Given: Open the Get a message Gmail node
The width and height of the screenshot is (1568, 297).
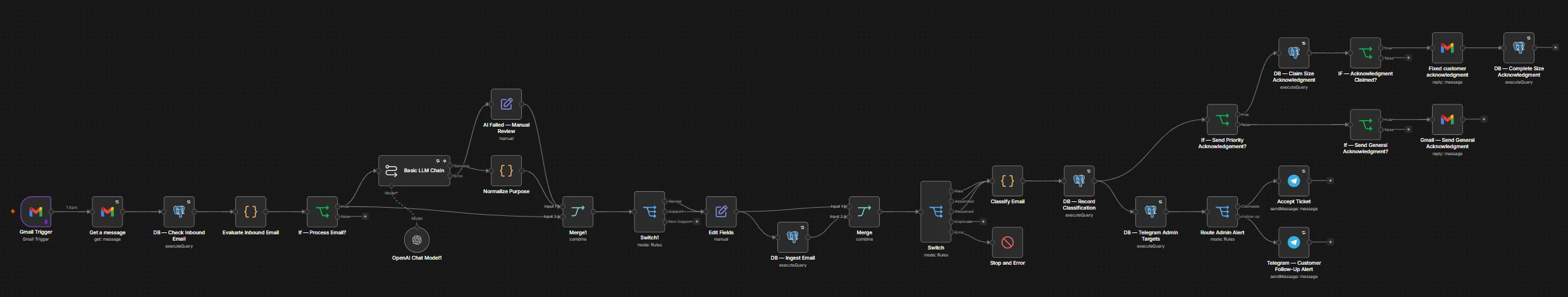Looking at the screenshot, I should click(108, 212).
